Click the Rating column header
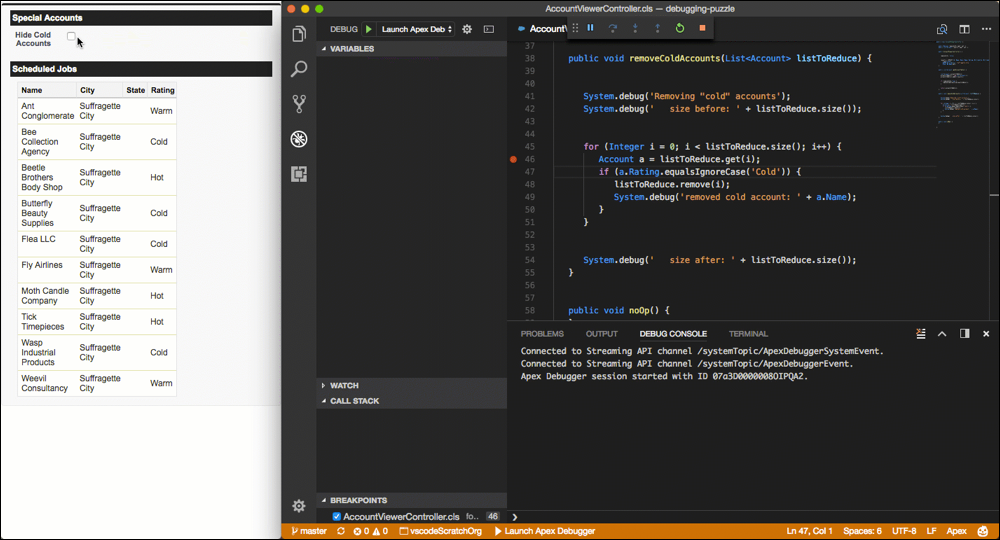This screenshot has height=540, width=1000. point(163,90)
